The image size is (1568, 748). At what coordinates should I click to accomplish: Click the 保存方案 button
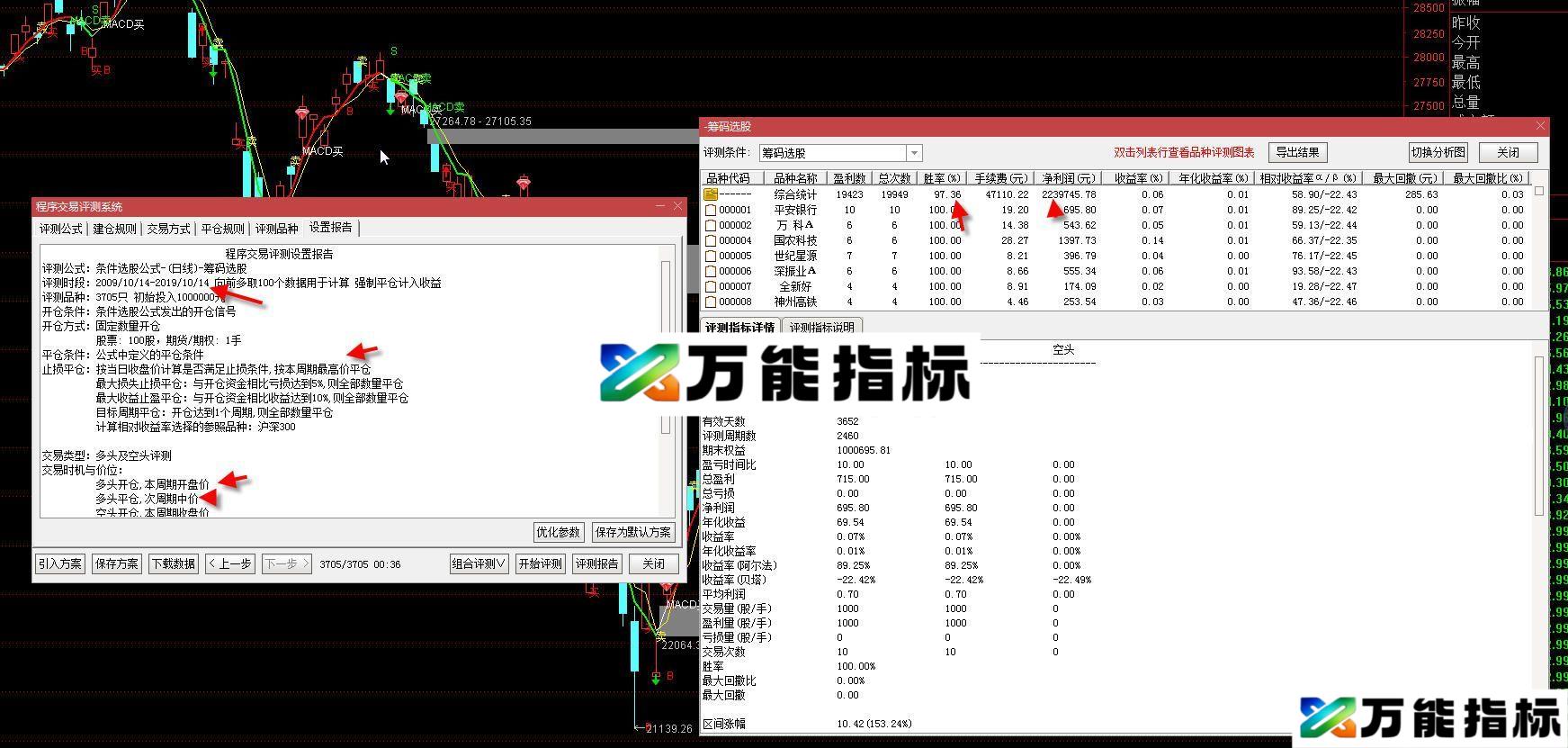(117, 563)
